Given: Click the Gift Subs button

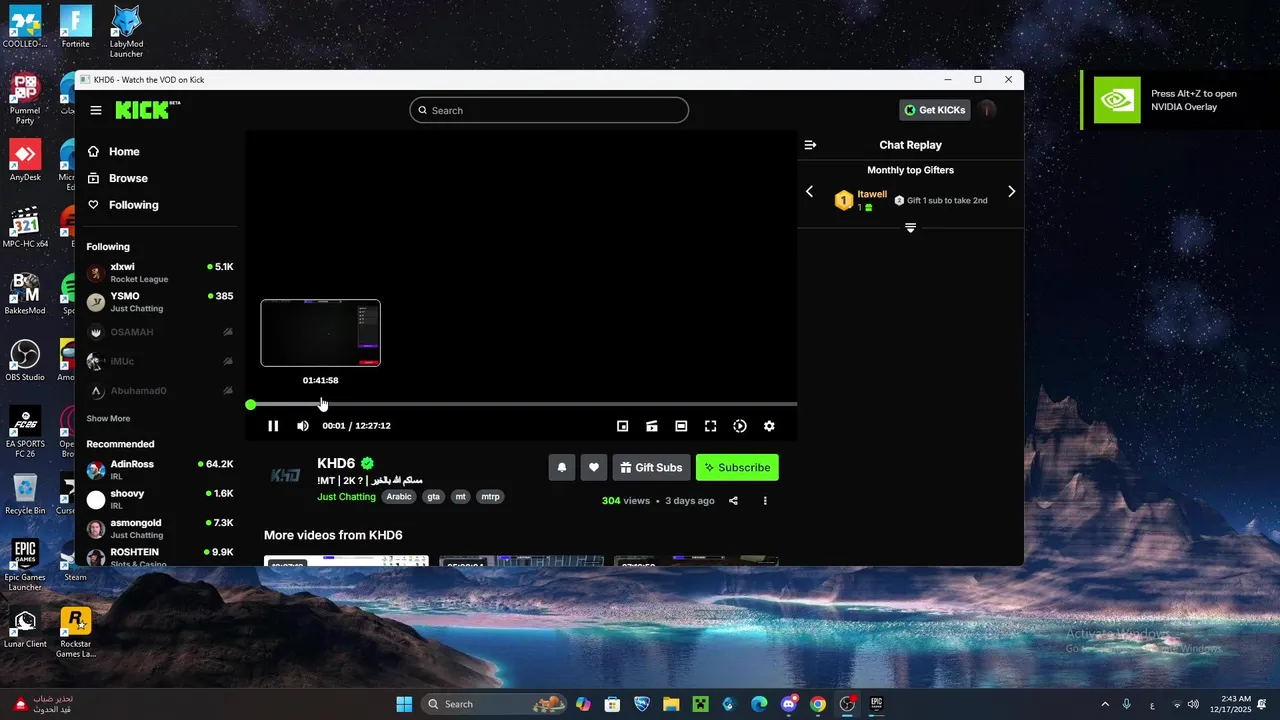Looking at the screenshot, I should click(652, 467).
